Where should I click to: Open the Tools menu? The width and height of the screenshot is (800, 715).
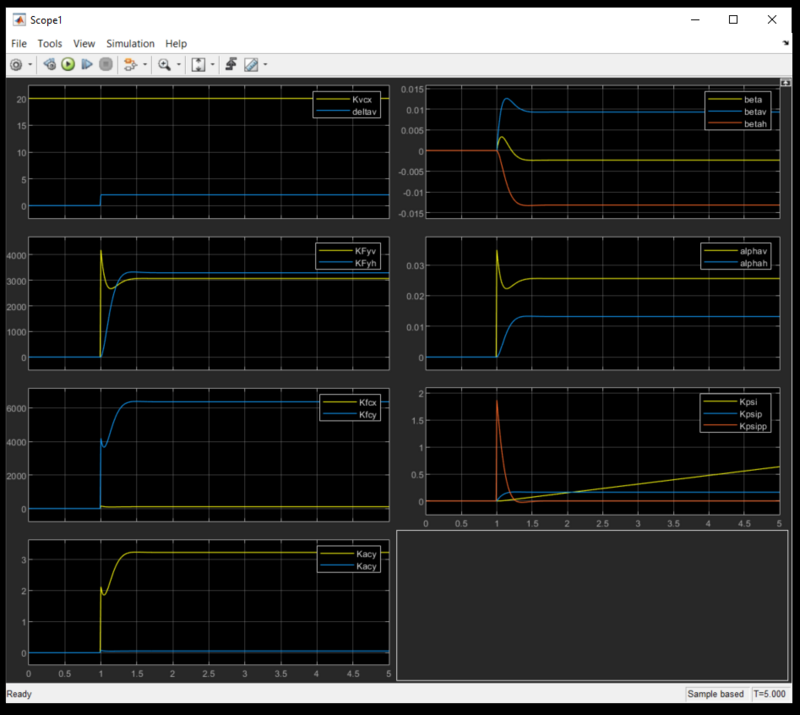(x=50, y=44)
